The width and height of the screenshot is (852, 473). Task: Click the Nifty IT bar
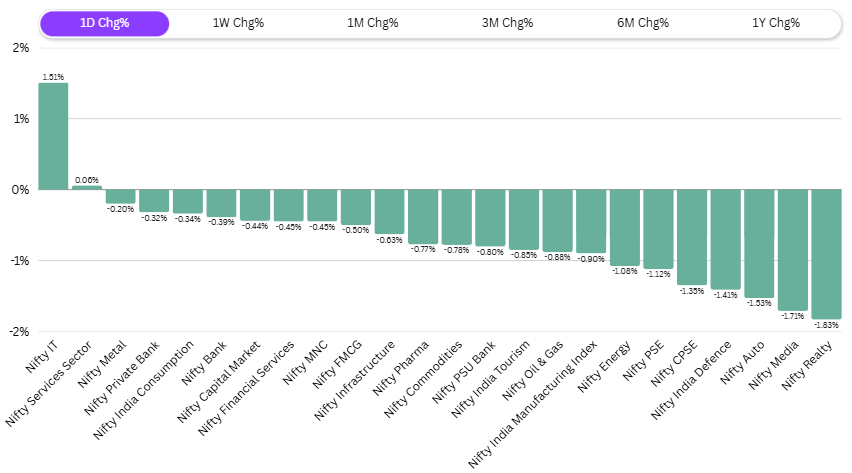pos(53,136)
